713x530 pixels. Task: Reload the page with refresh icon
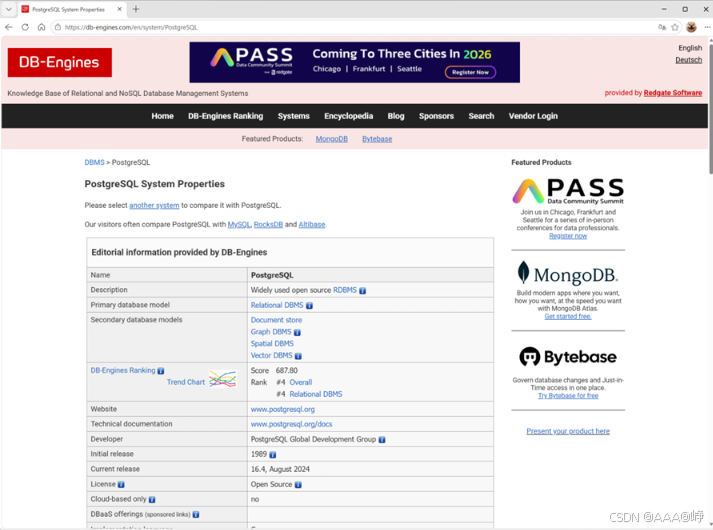[x=25, y=27]
